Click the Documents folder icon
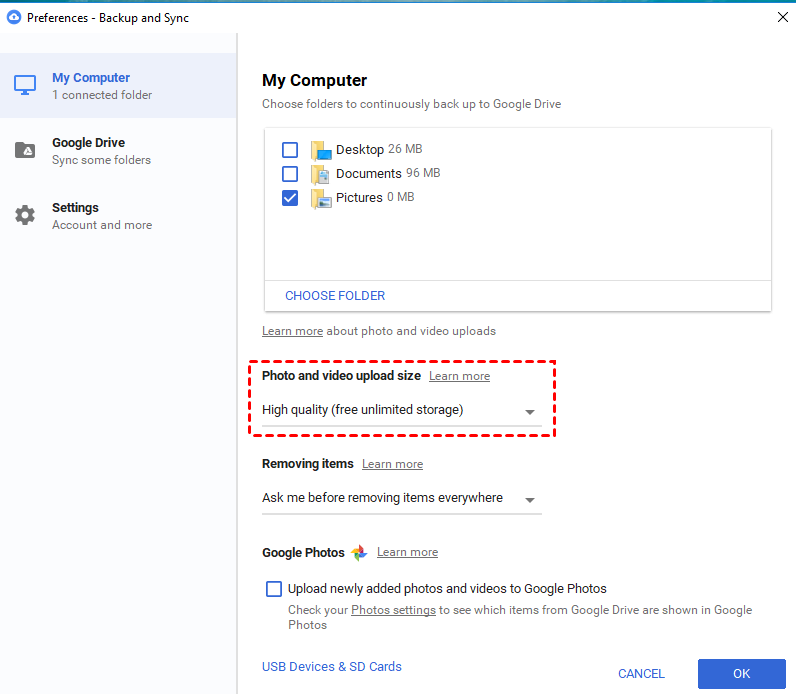Image resolution: width=796 pixels, height=694 pixels. click(320, 174)
